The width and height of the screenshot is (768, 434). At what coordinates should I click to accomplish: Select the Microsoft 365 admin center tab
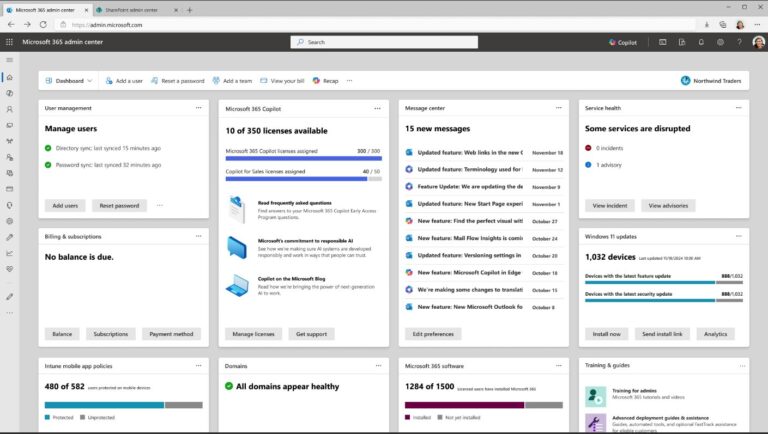[46, 10]
